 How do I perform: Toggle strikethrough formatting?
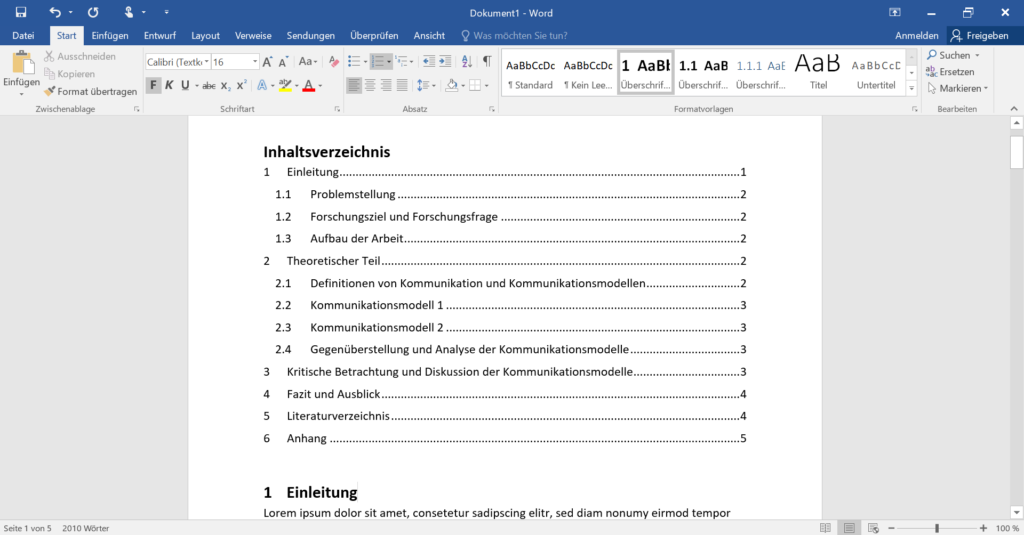click(209, 86)
